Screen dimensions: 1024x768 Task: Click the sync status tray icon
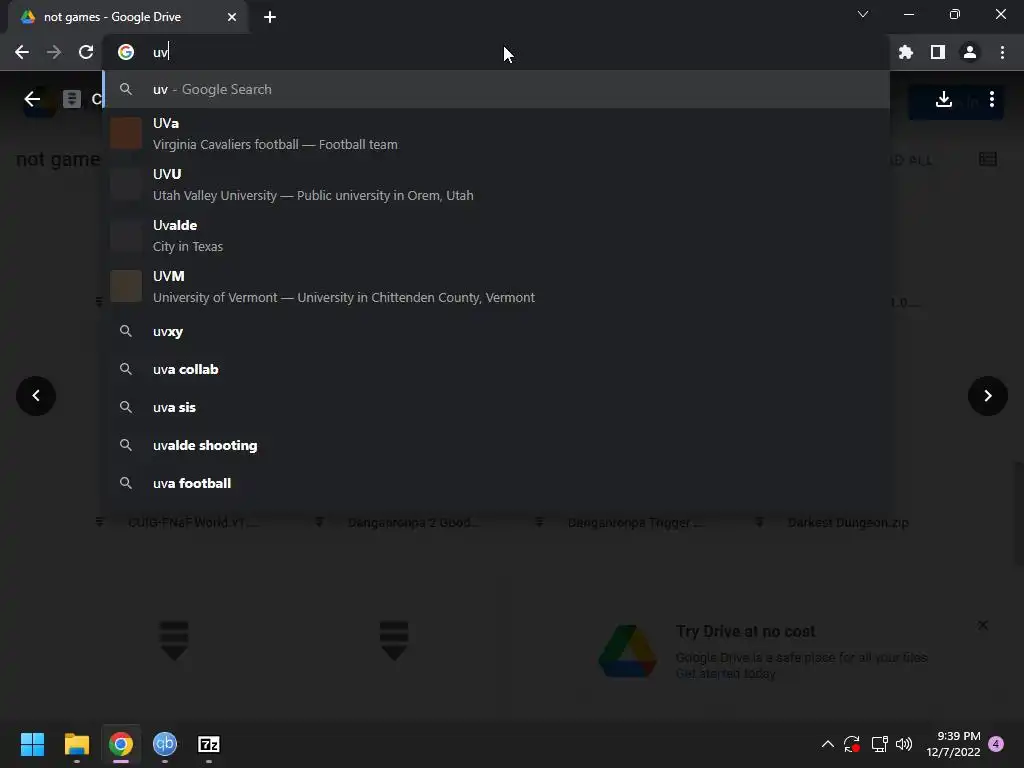point(852,744)
